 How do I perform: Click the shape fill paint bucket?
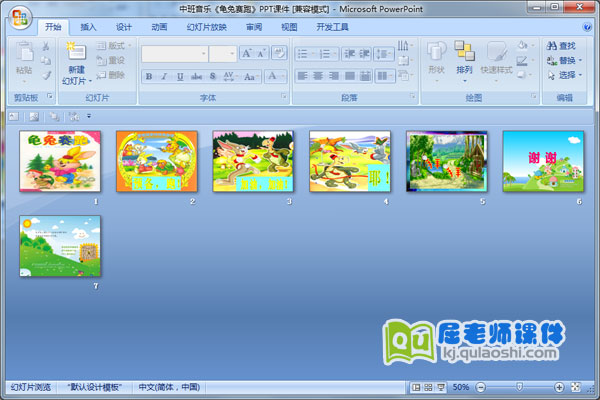click(x=524, y=46)
